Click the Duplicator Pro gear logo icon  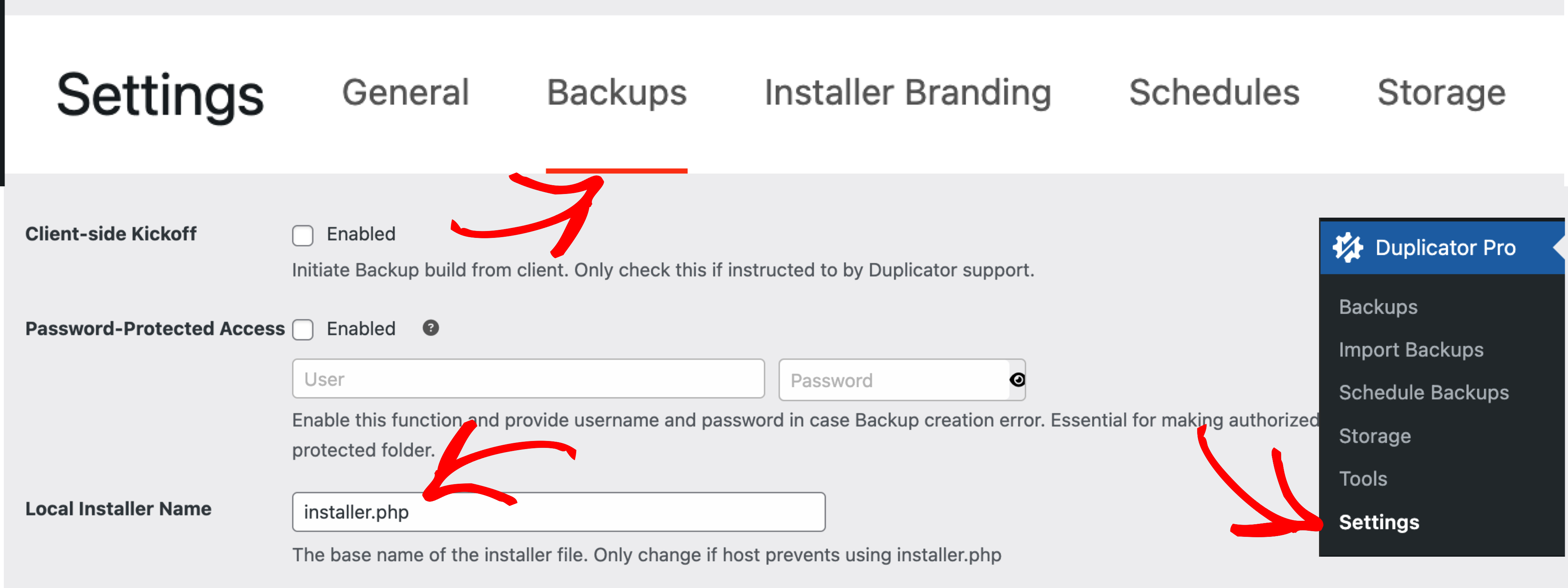[x=1348, y=247]
